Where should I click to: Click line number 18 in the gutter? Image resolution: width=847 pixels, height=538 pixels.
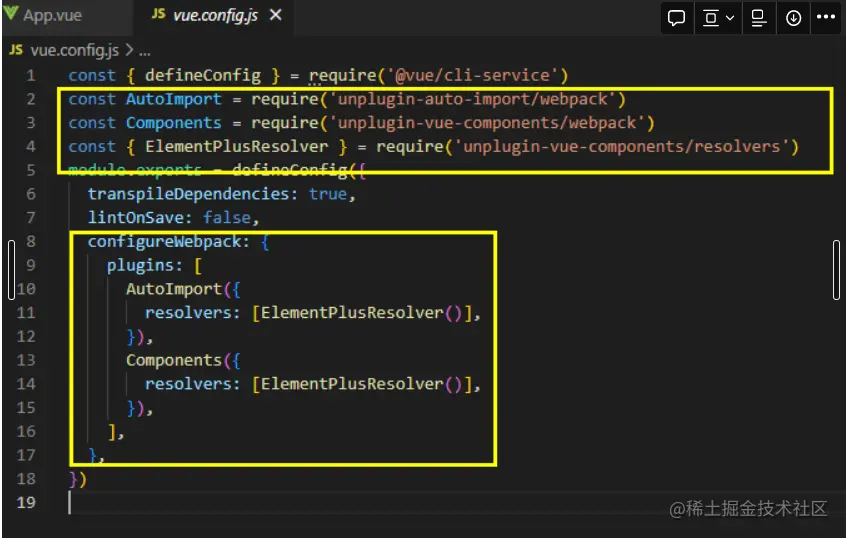(x=26, y=479)
